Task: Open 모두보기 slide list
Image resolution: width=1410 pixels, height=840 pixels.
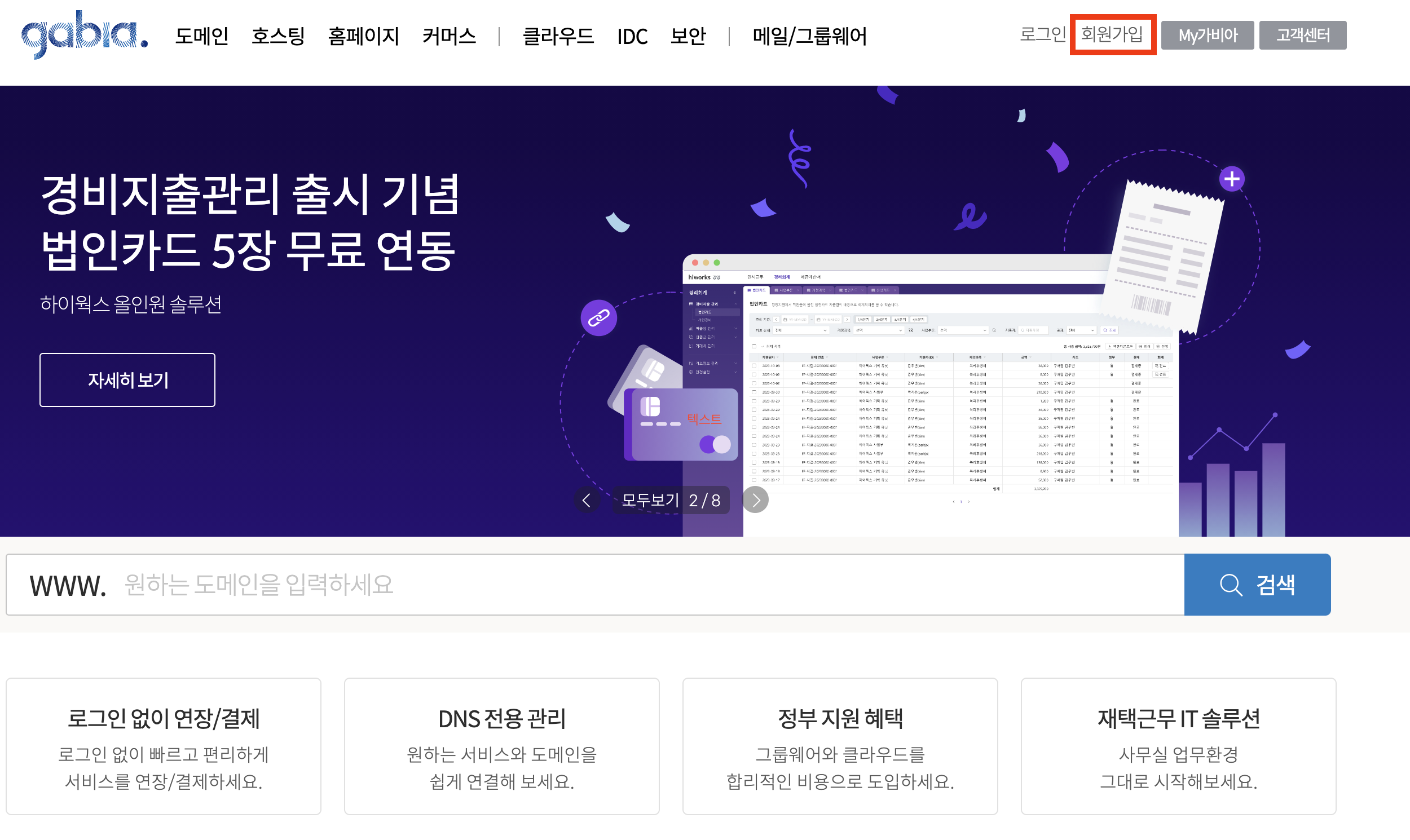Action: click(650, 500)
